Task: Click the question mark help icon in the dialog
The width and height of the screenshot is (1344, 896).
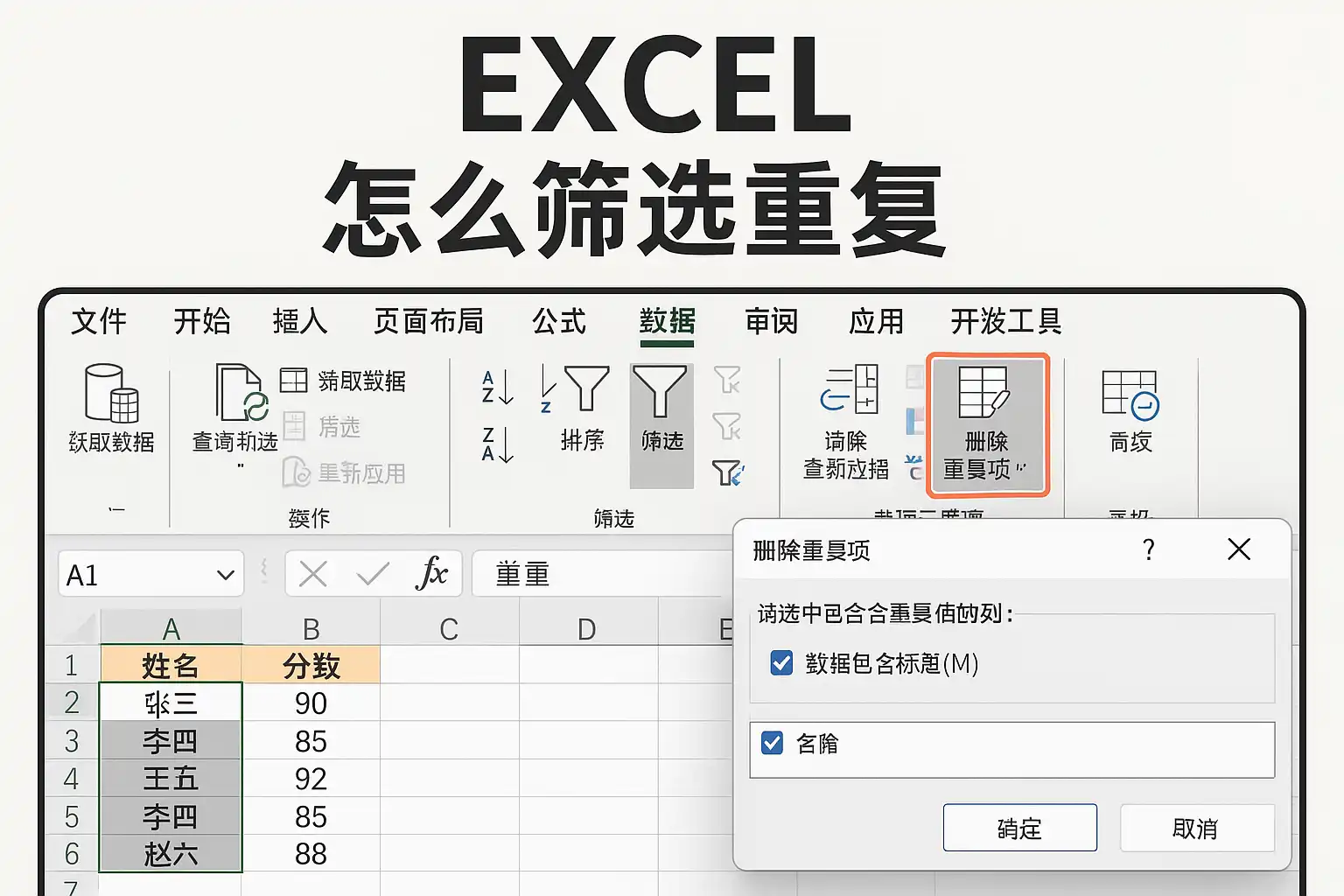Action: [1149, 549]
